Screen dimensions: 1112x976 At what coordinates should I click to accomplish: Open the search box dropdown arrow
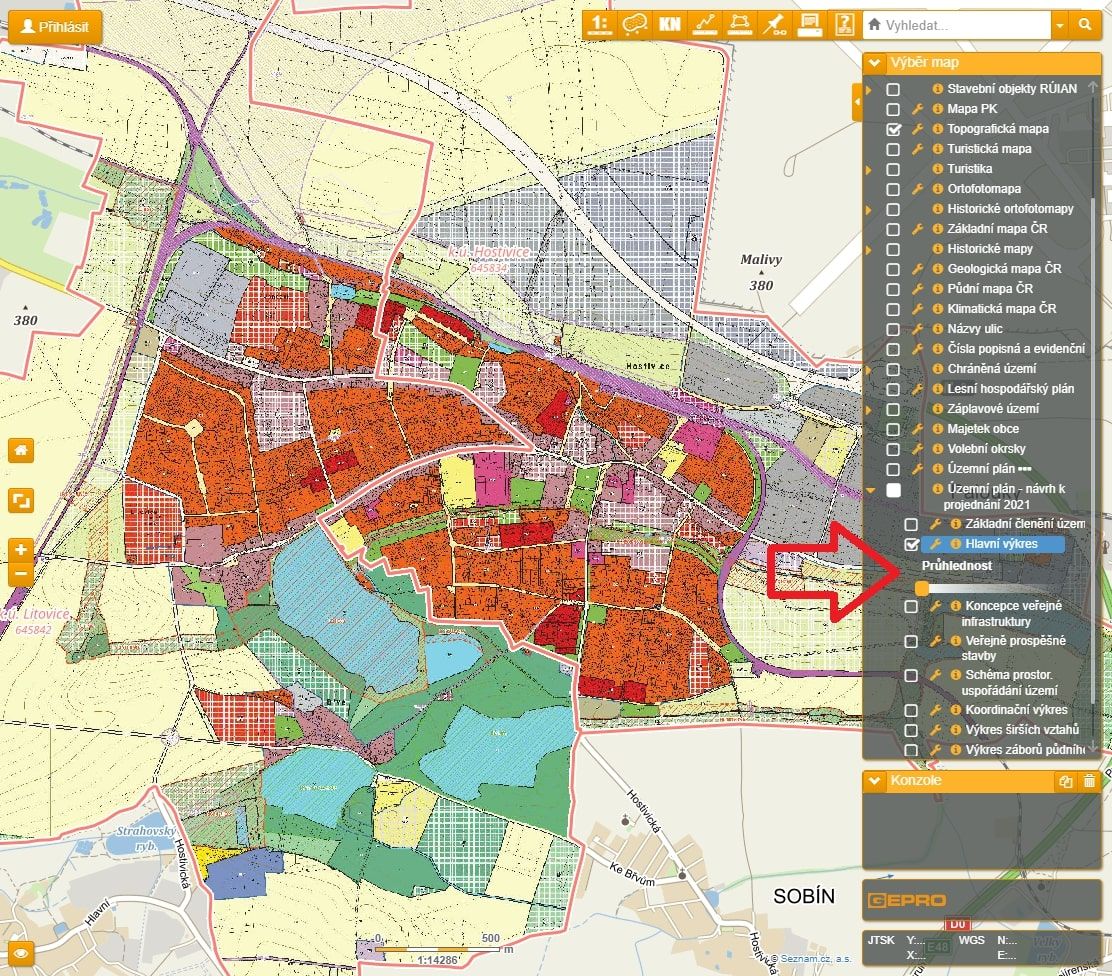(x=1059, y=25)
